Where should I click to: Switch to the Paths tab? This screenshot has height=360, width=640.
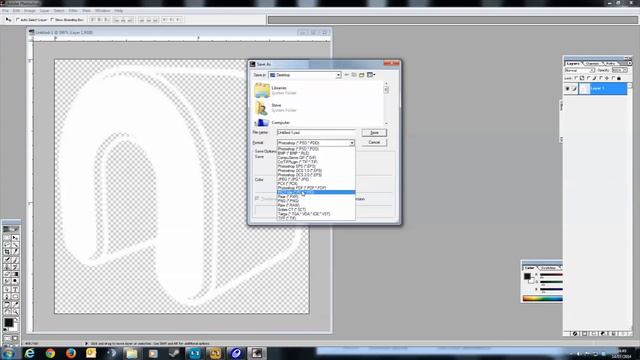pos(611,64)
